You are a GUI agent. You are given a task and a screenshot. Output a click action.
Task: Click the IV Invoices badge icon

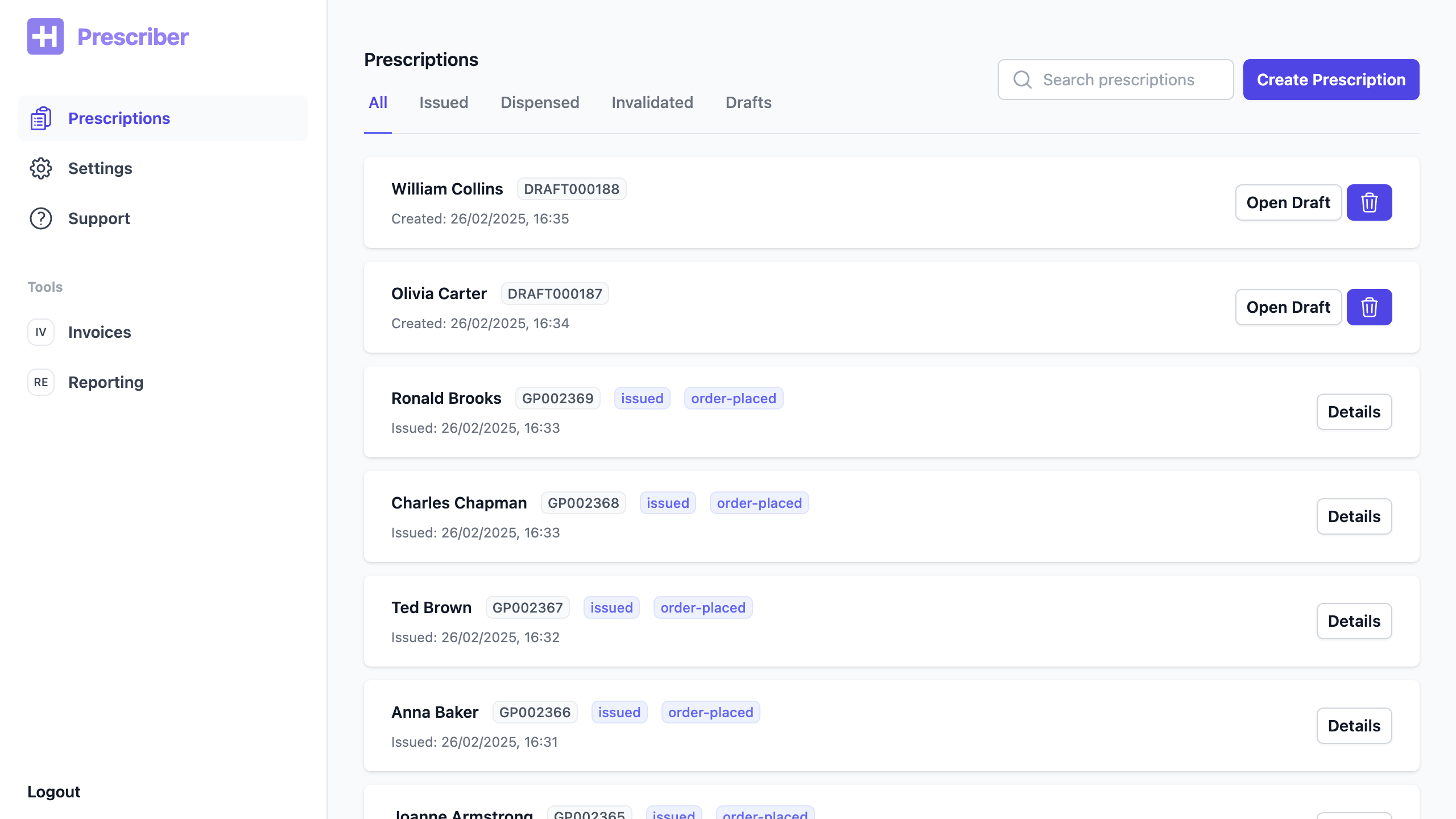click(41, 332)
